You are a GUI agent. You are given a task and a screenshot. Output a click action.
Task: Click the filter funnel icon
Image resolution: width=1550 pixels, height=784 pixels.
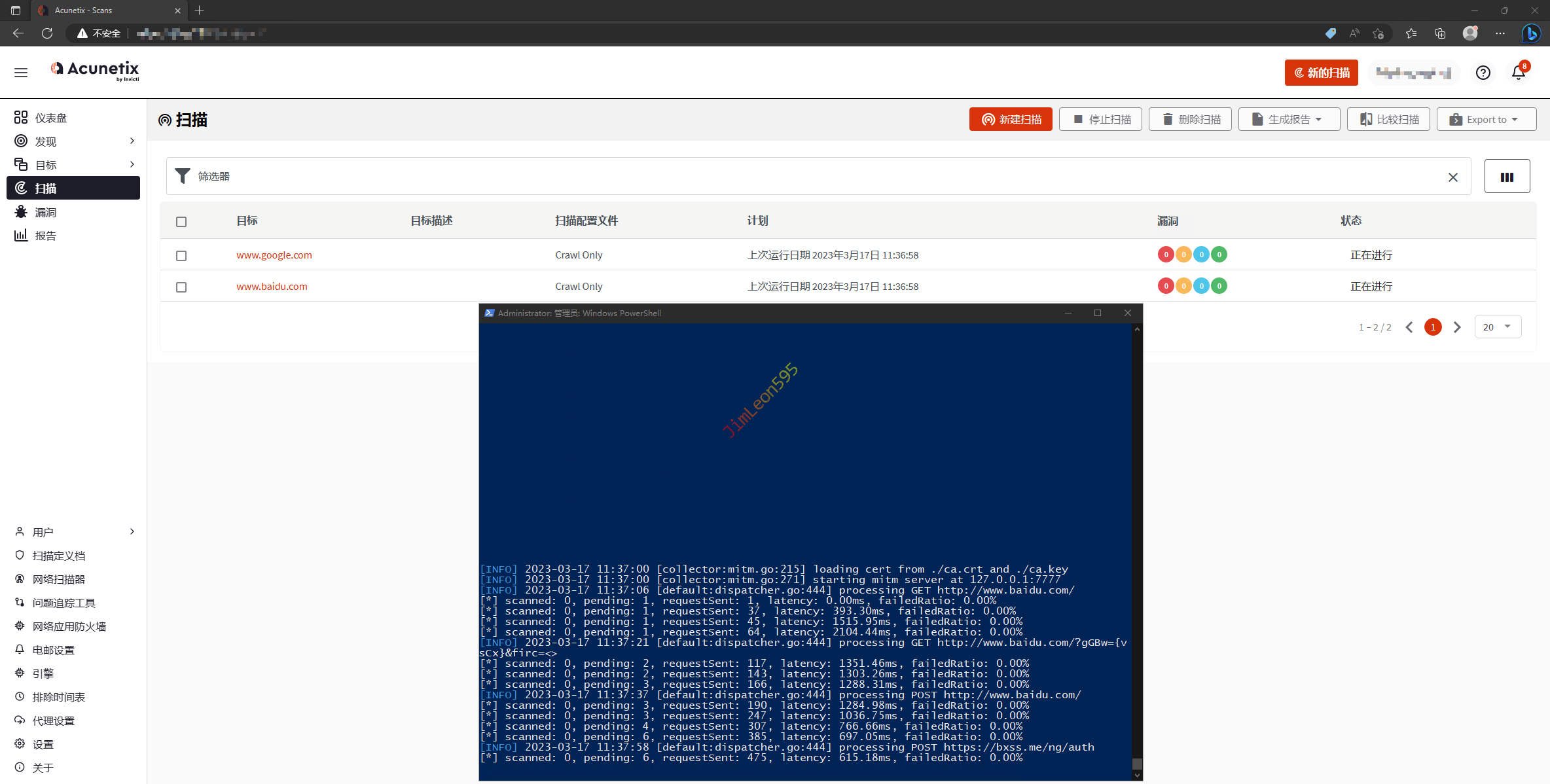[183, 176]
